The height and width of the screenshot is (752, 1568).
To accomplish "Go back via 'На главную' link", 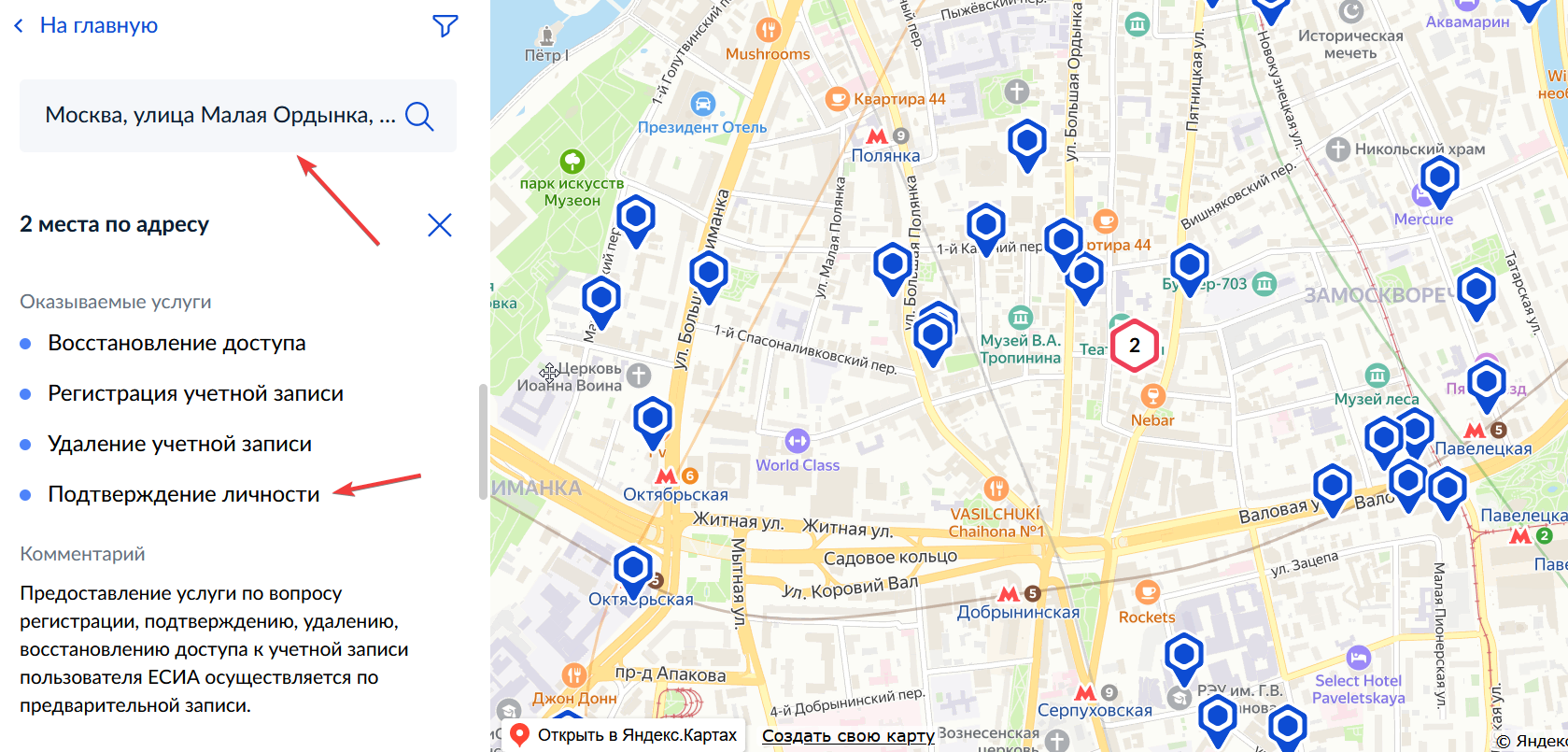I will point(99,25).
